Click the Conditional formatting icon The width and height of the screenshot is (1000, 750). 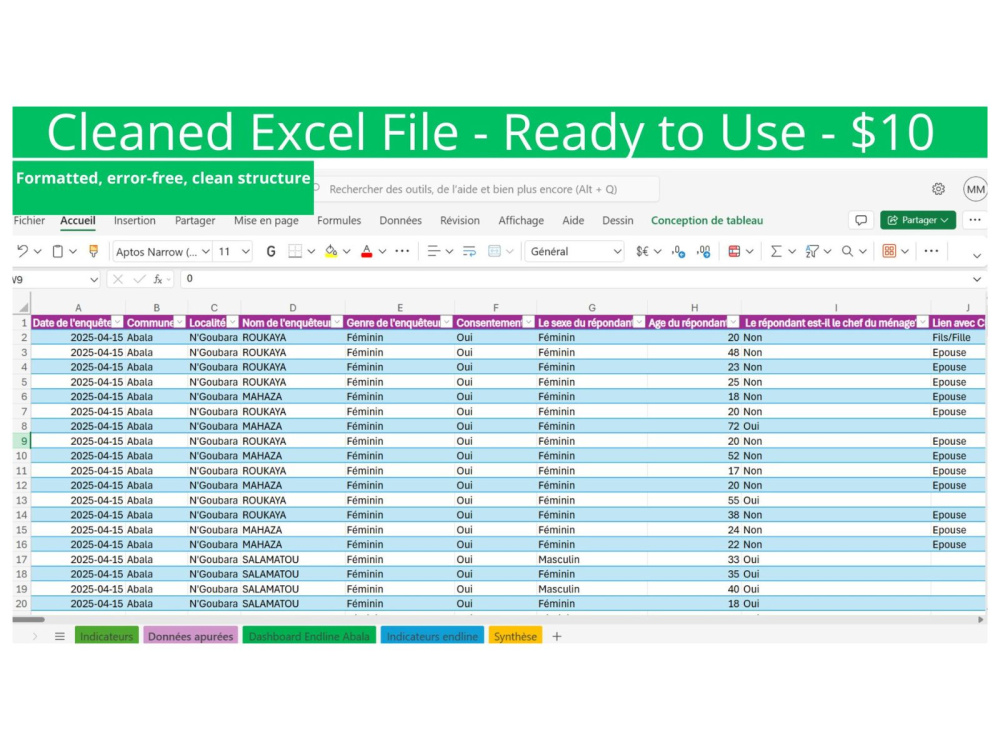pyautogui.click(x=734, y=251)
